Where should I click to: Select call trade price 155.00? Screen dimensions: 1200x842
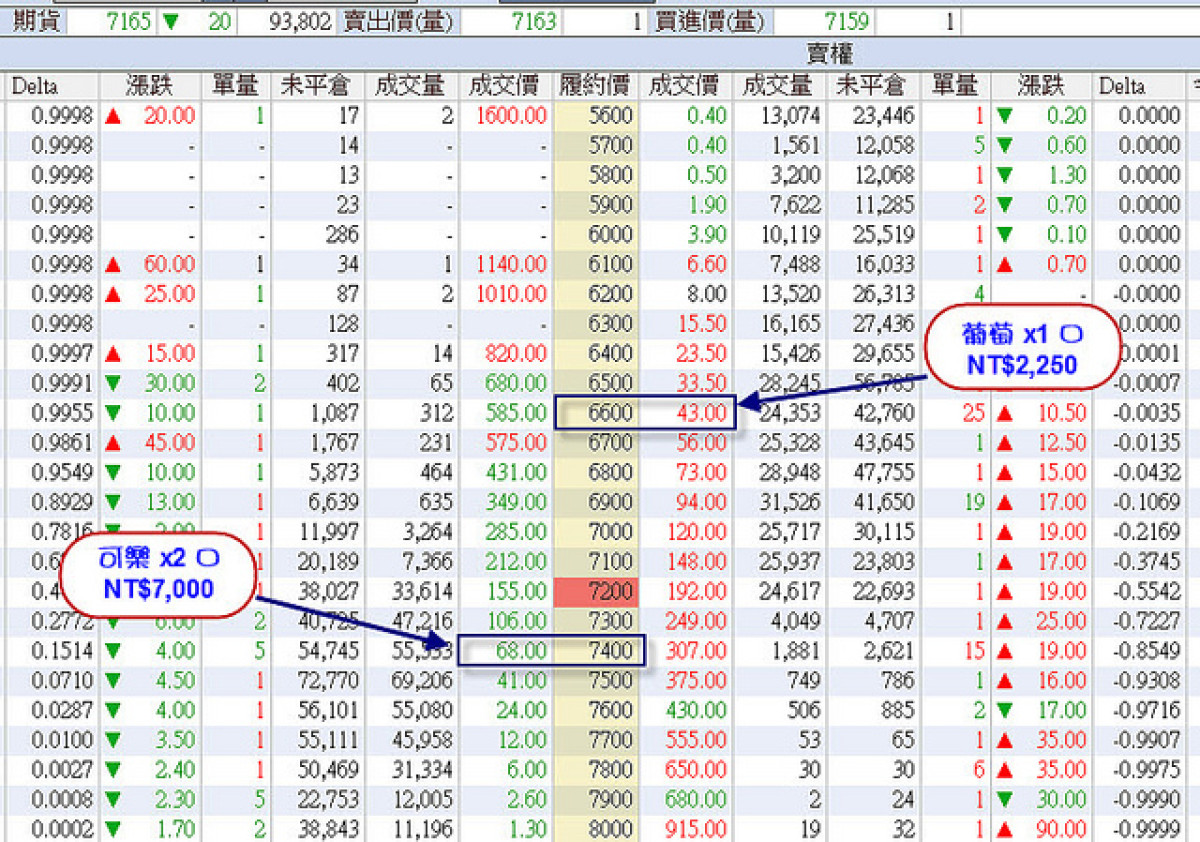click(x=517, y=591)
